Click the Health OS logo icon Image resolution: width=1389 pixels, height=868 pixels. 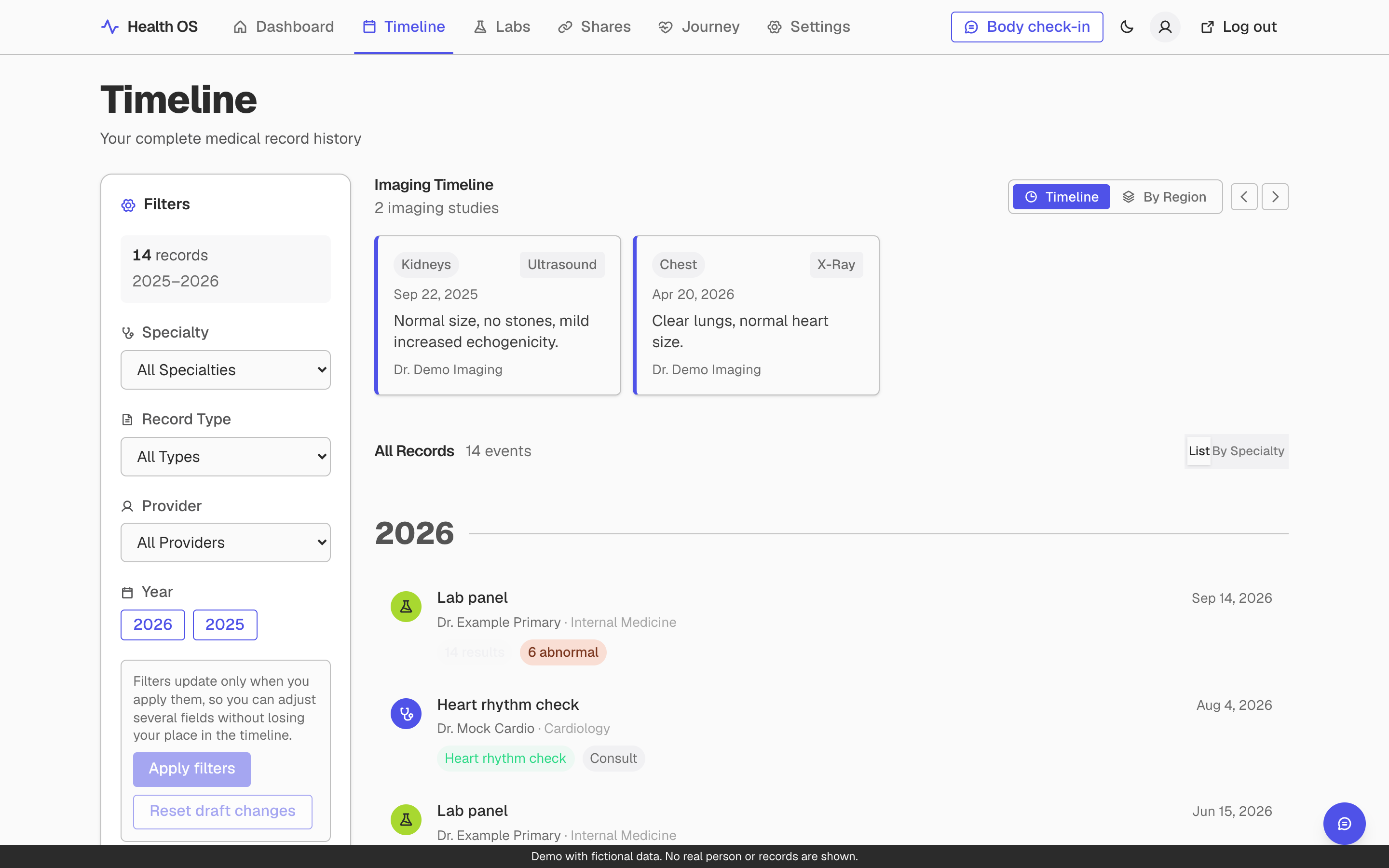[109, 27]
